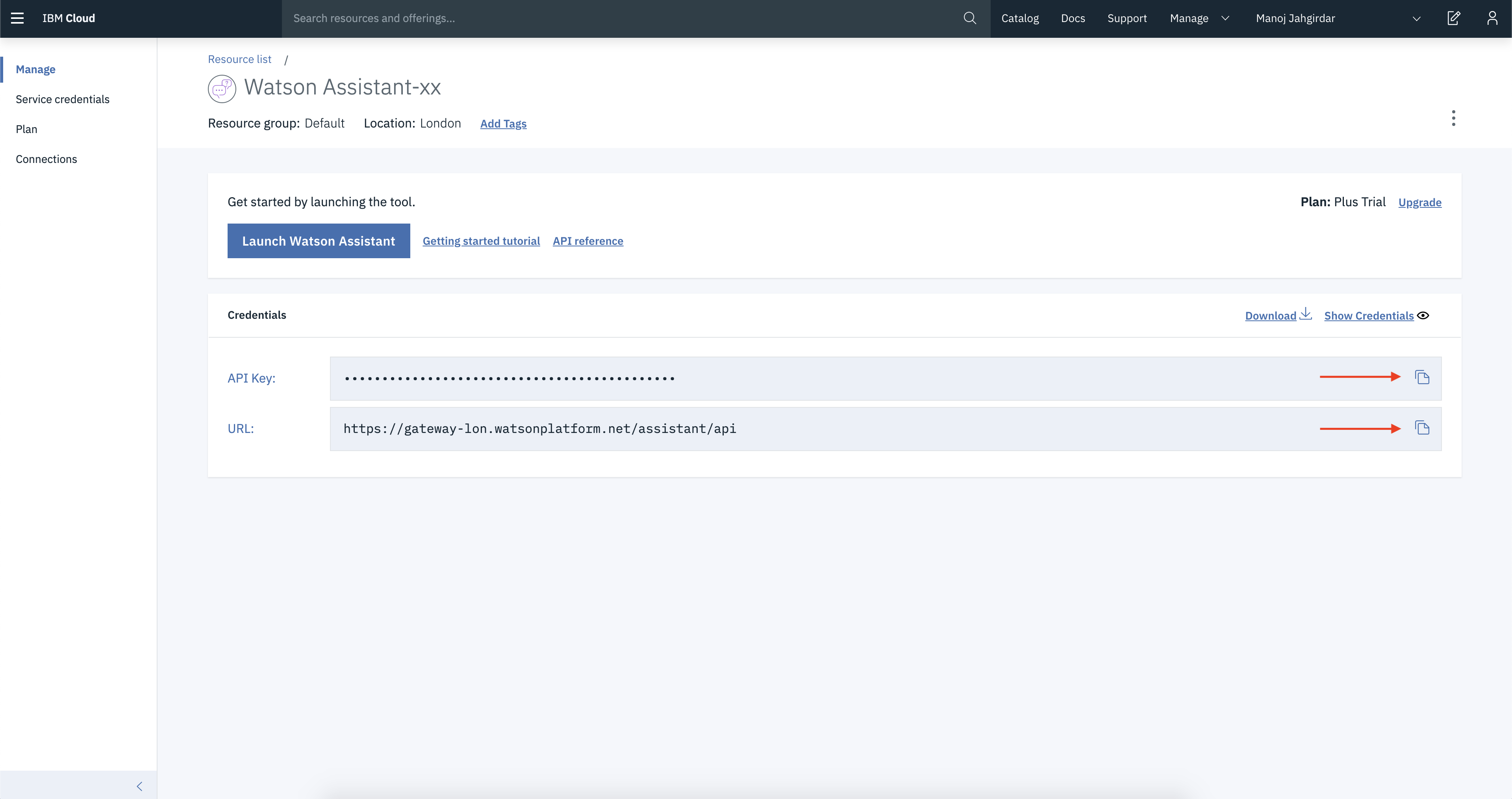
Task: Click the Upgrade plan link
Action: 1419,202
